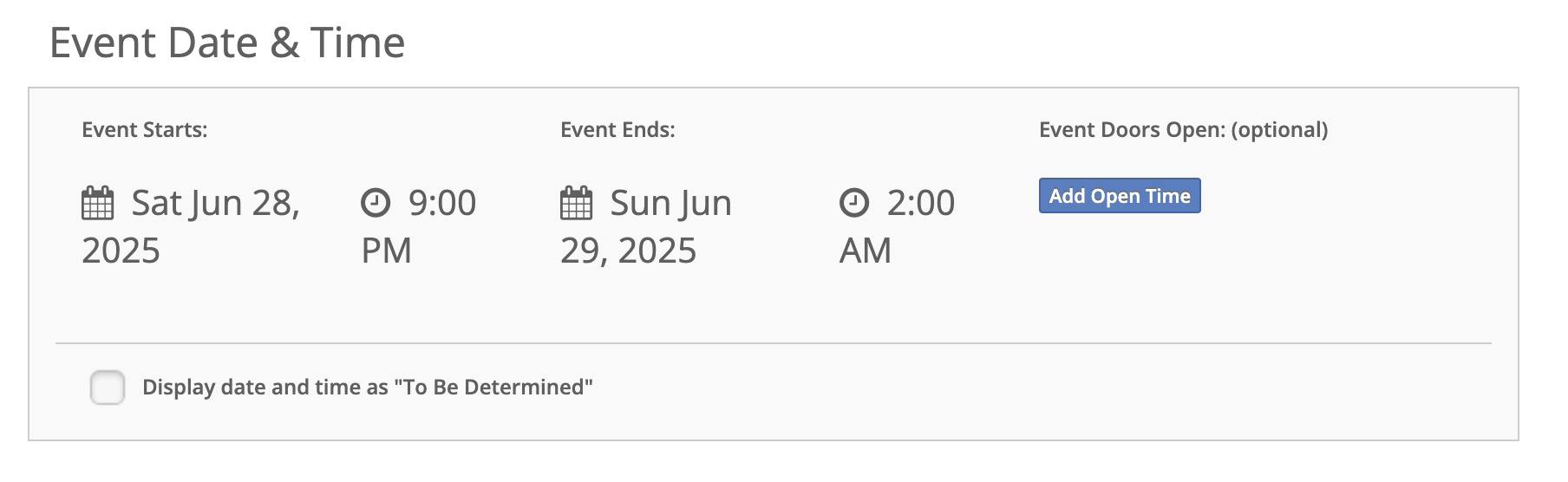Enable the "To Be Determined" display checkbox
1568x482 pixels.
[108, 388]
